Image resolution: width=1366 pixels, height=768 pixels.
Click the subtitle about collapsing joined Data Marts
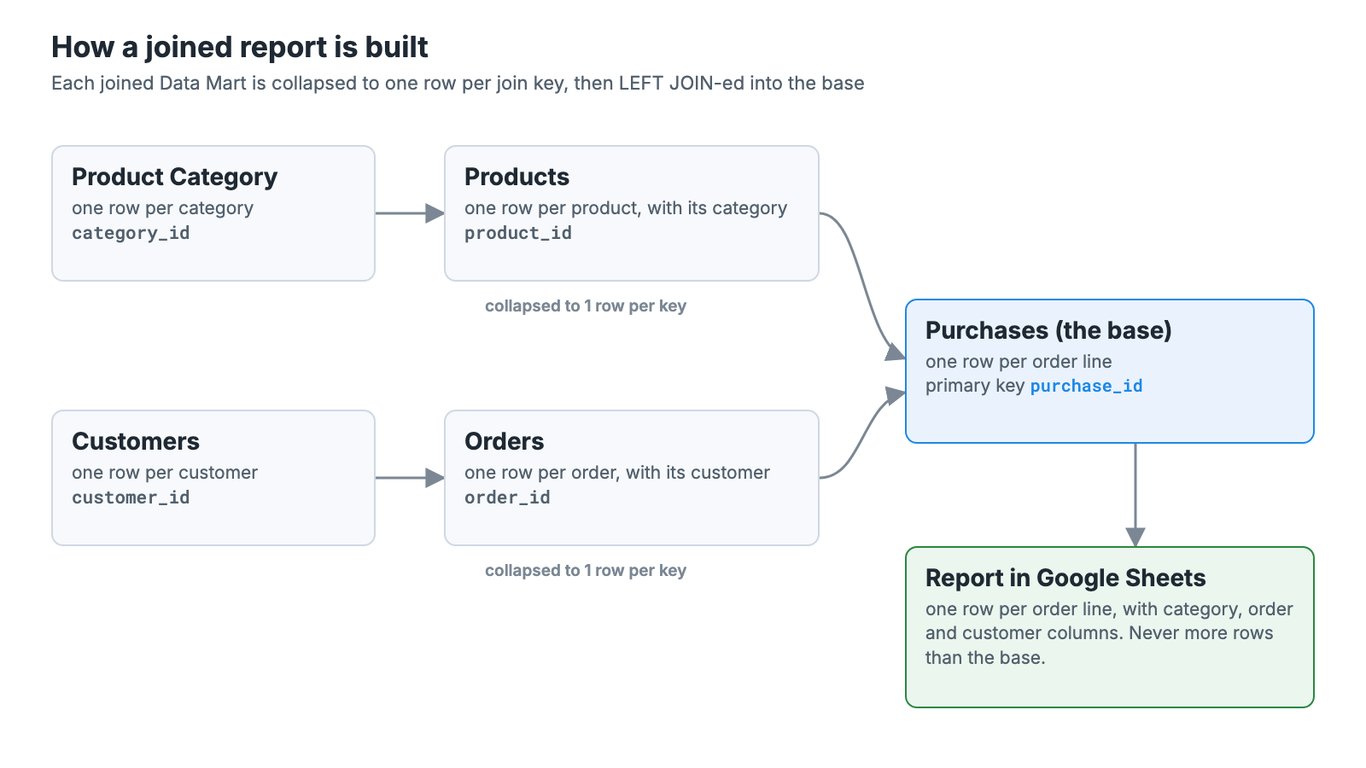pos(458,83)
